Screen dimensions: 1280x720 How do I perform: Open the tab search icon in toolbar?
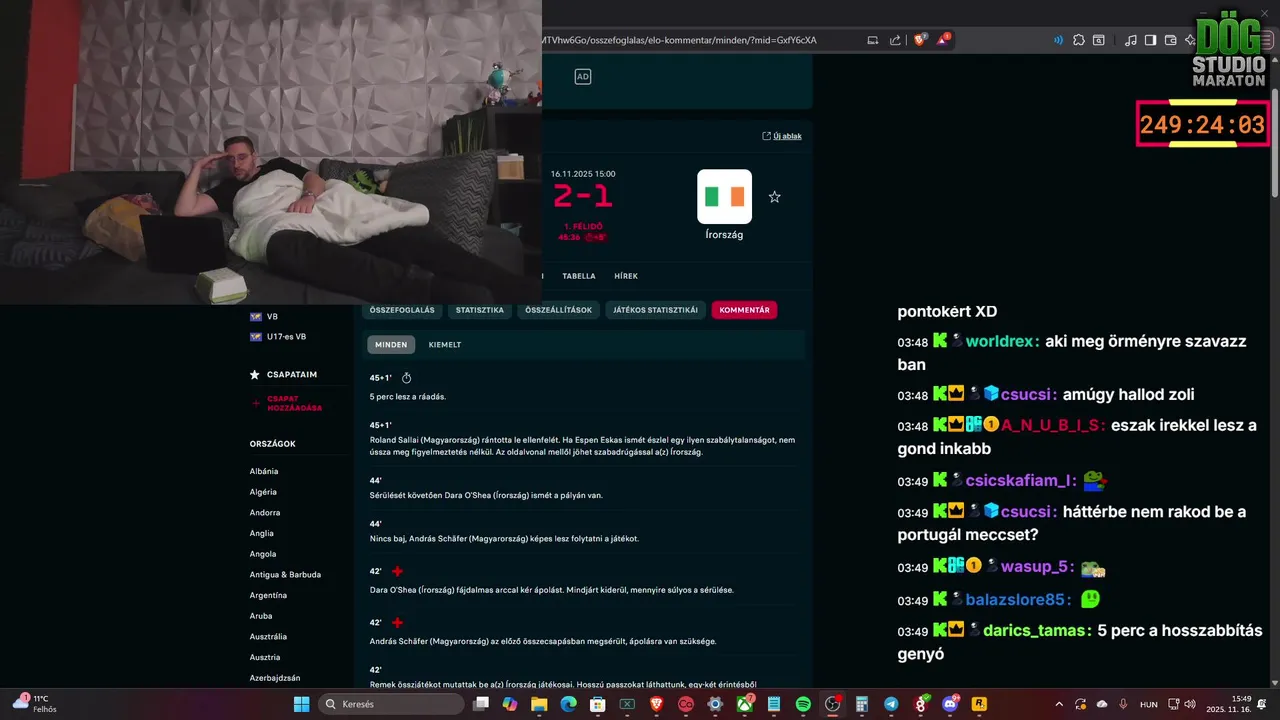click(1099, 40)
